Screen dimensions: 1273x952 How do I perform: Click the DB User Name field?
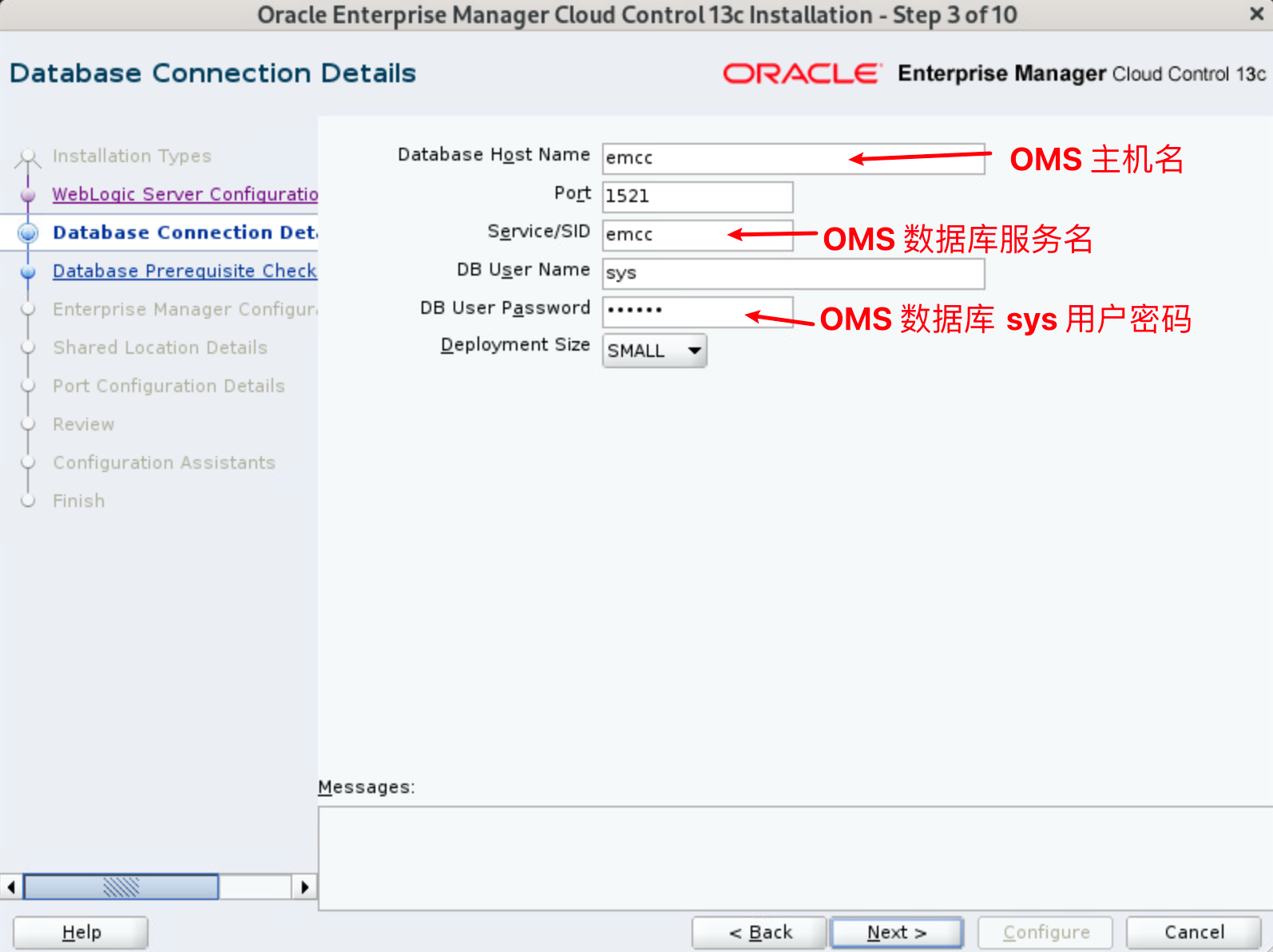click(x=793, y=273)
